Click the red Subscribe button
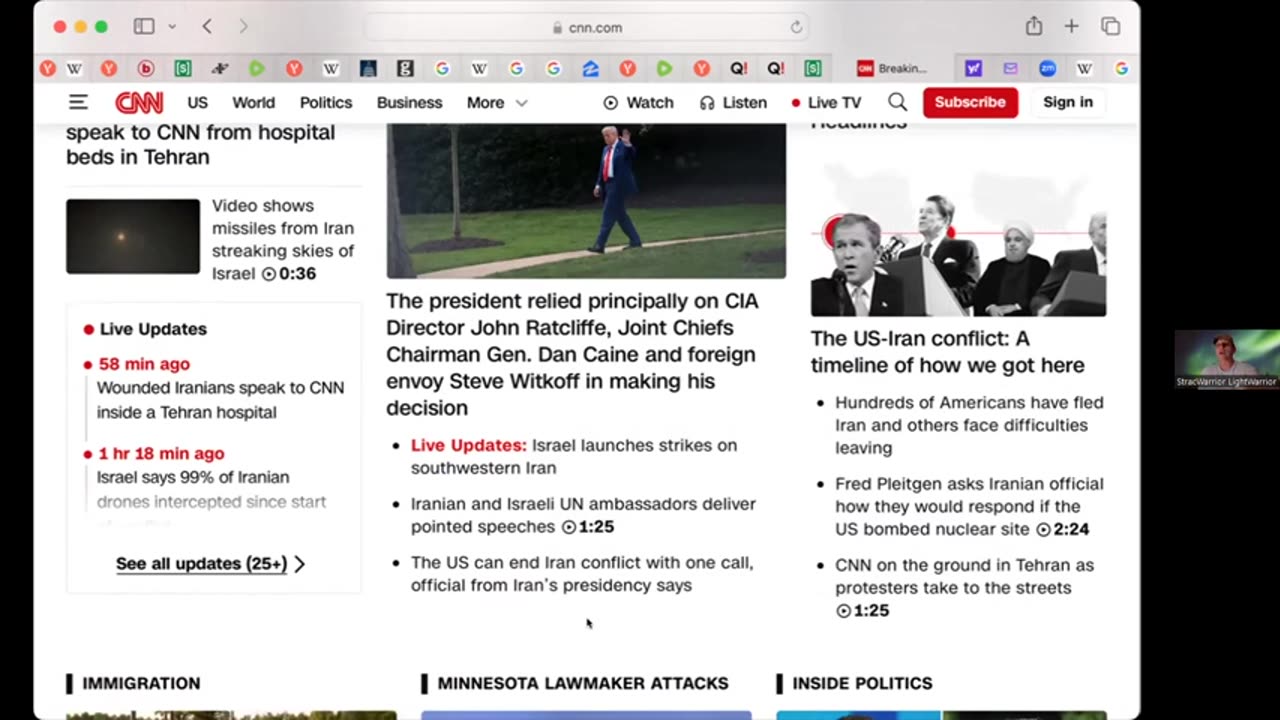Viewport: 1280px width, 720px height. (970, 102)
